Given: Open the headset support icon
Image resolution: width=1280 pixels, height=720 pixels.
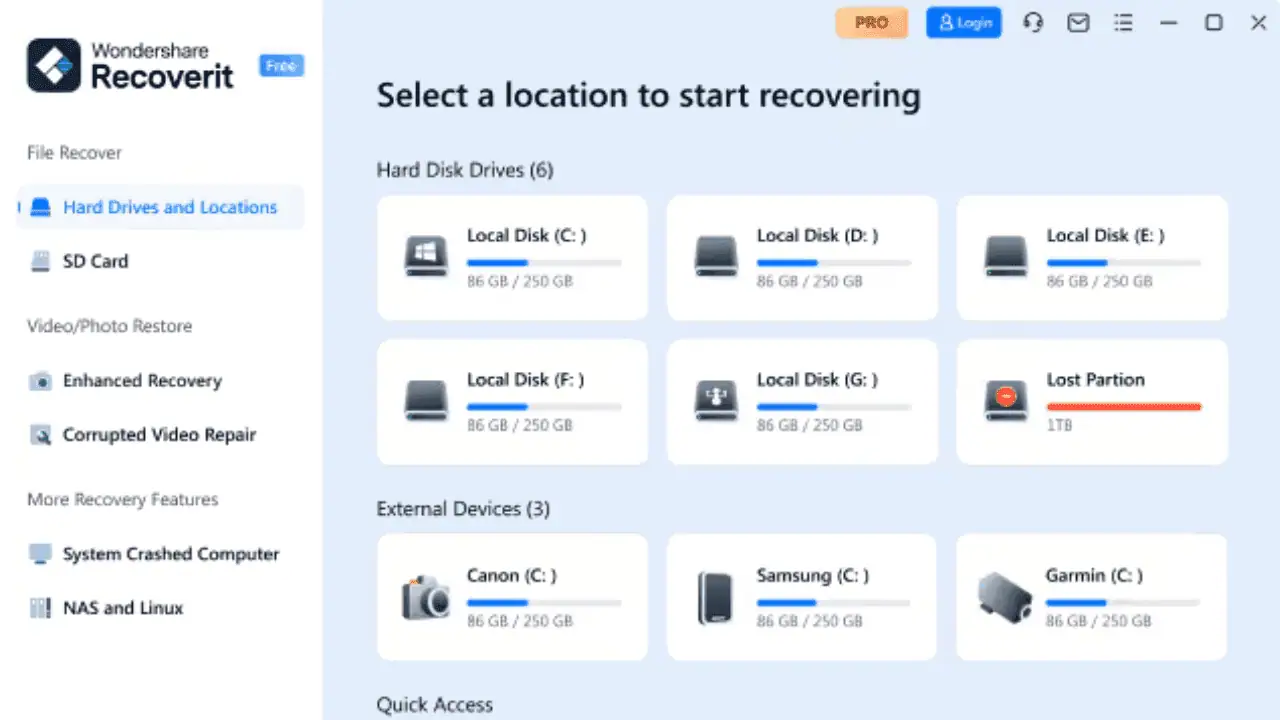Looking at the screenshot, I should pos(1033,22).
